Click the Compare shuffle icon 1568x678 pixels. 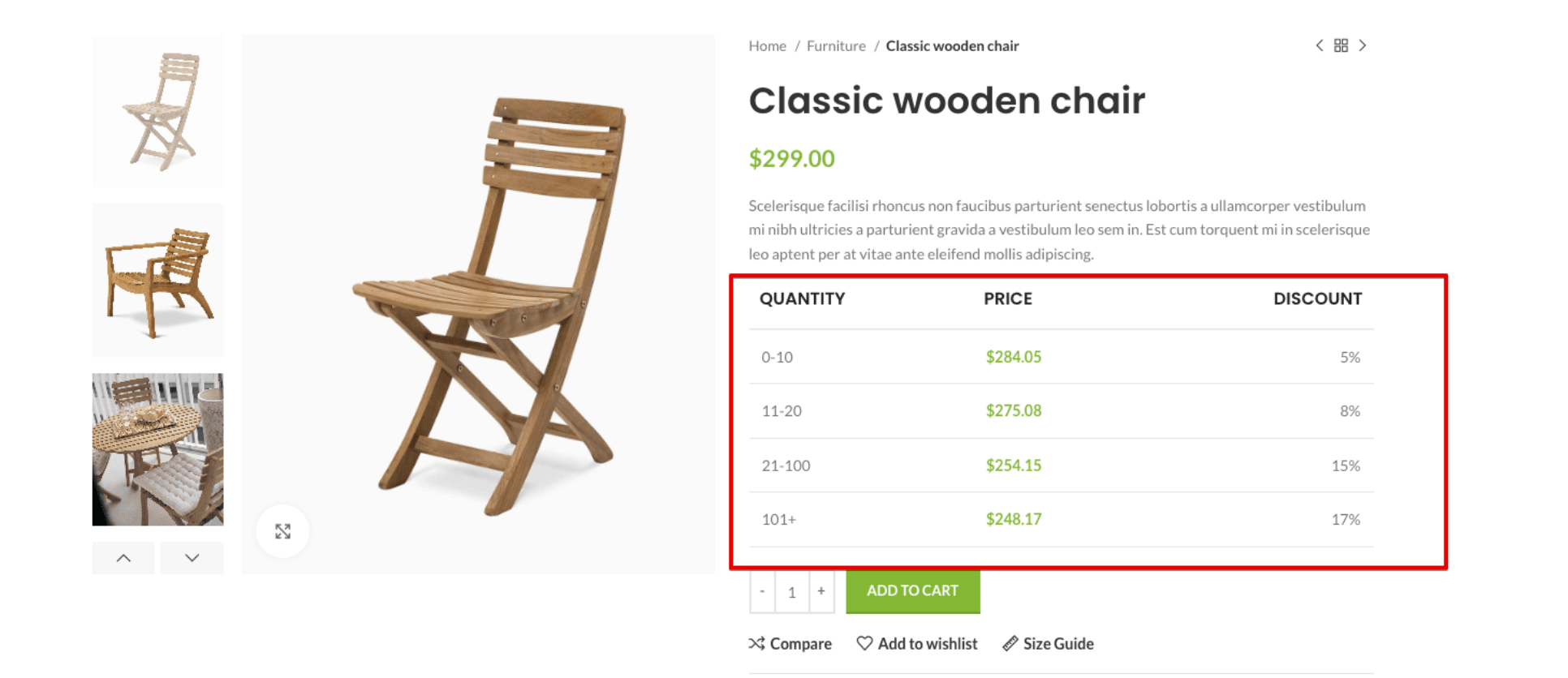(x=756, y=643)
